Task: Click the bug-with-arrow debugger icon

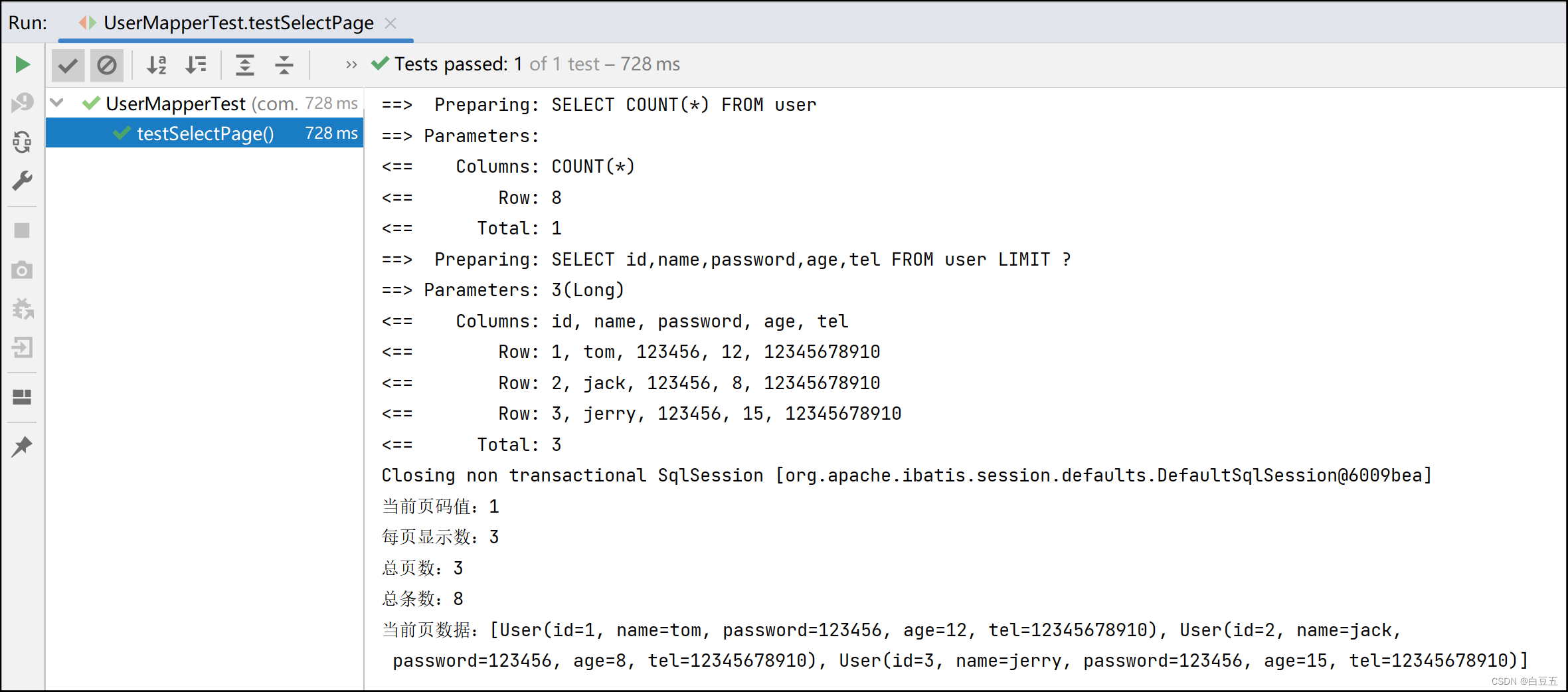Action: 23,308
